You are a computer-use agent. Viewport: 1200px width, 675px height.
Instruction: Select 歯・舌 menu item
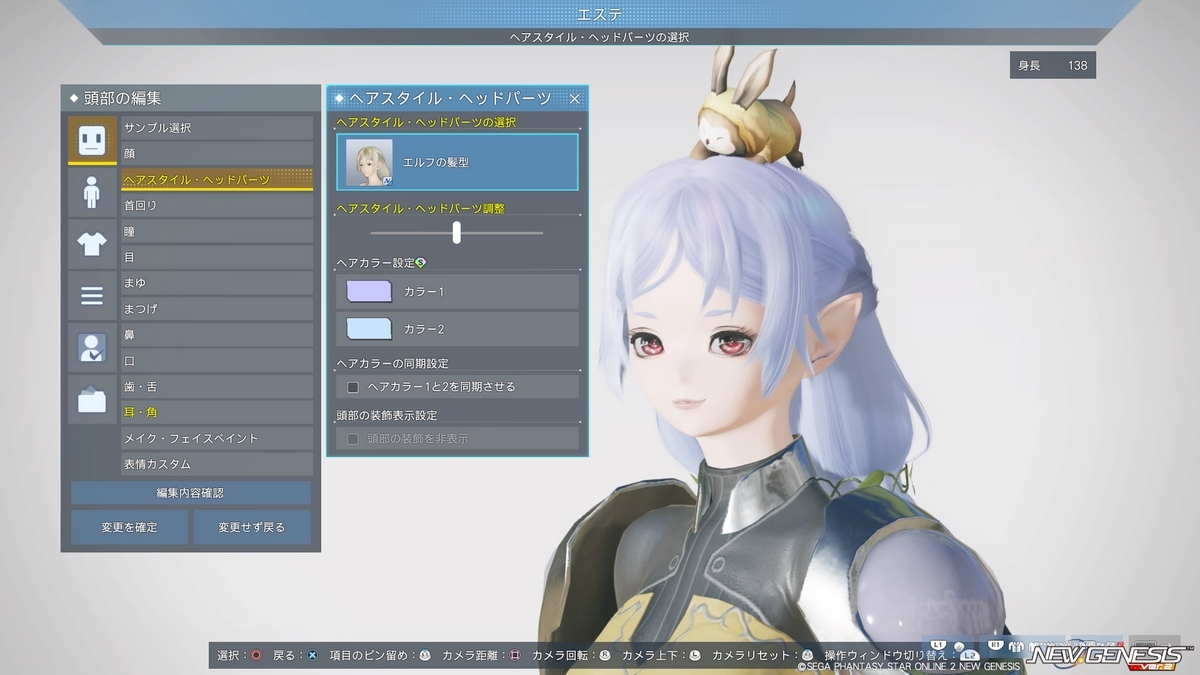coord(217,387)
